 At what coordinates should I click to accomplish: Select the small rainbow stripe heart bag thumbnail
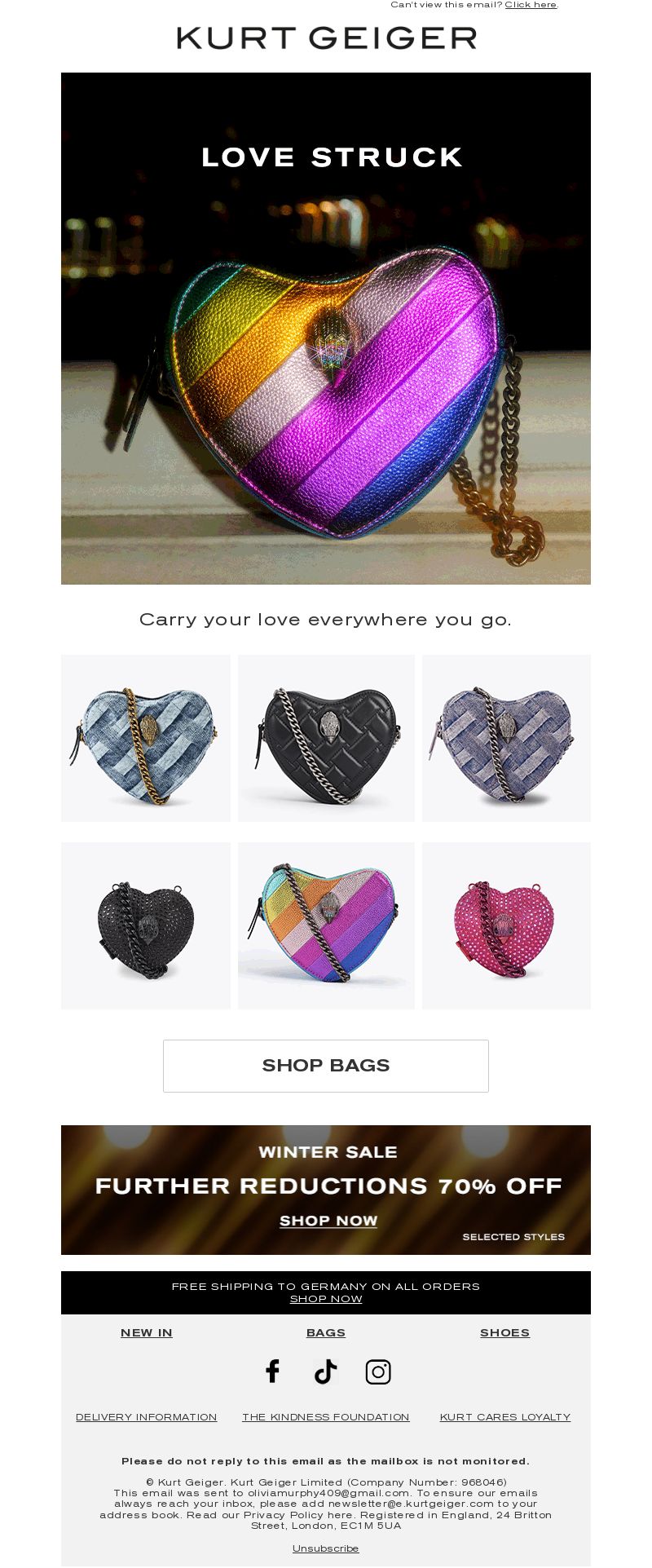point(326,925)
